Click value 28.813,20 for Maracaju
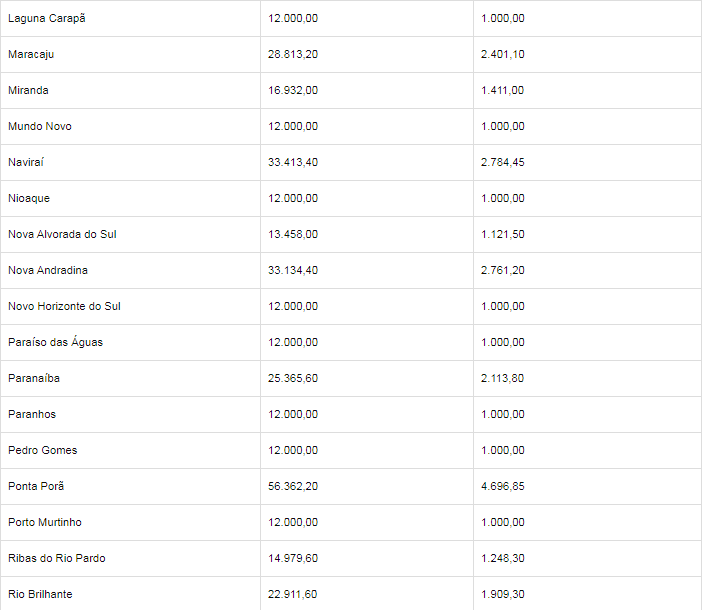 point(293,54)
